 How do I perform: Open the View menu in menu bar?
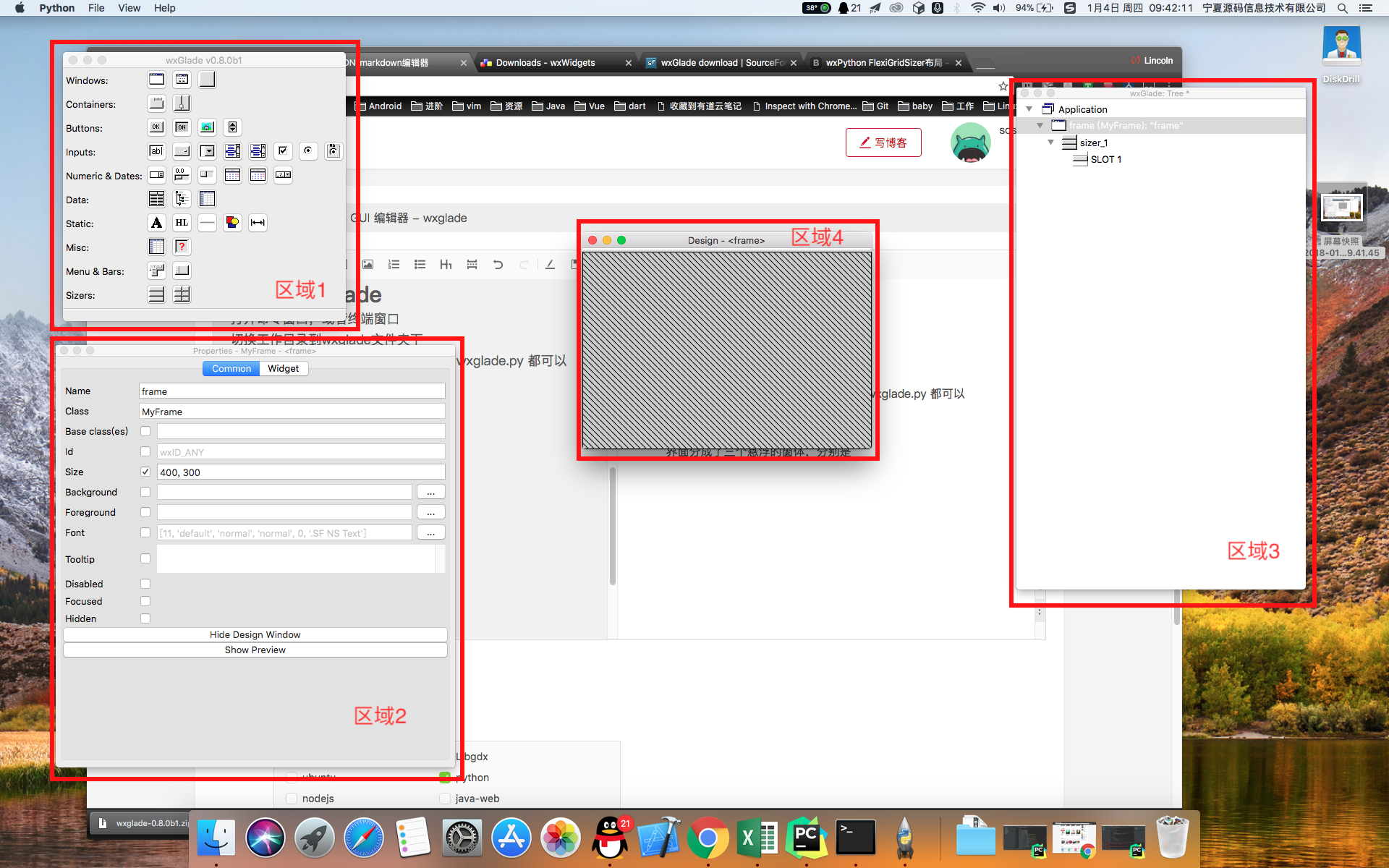(x=129, y=8)
